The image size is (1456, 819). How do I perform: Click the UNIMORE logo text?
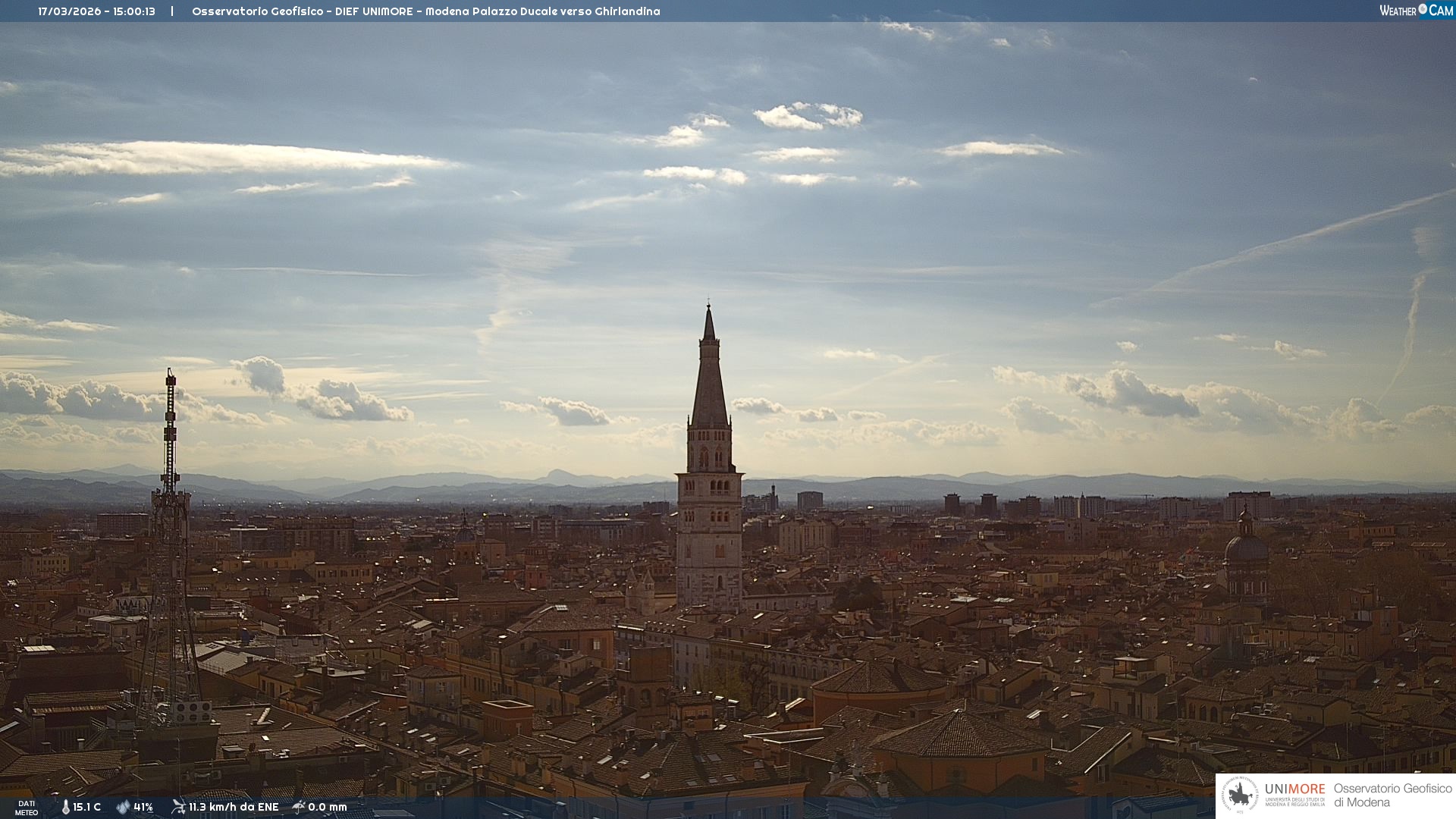pos(1294,789)
